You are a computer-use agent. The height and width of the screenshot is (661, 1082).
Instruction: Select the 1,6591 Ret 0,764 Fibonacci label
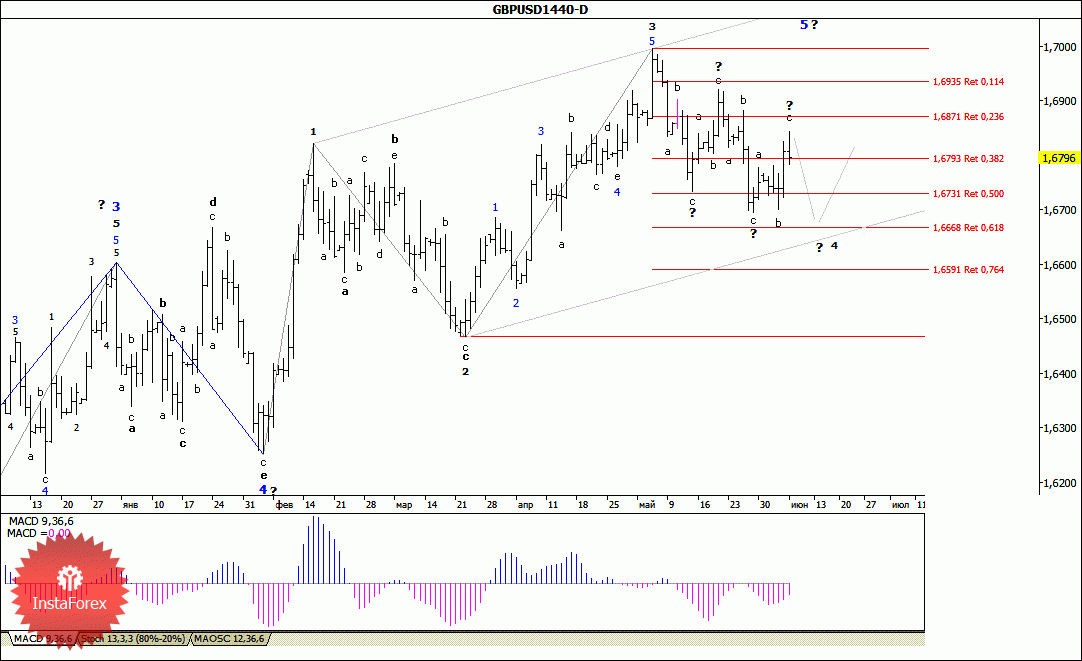(x=968, y=270)
